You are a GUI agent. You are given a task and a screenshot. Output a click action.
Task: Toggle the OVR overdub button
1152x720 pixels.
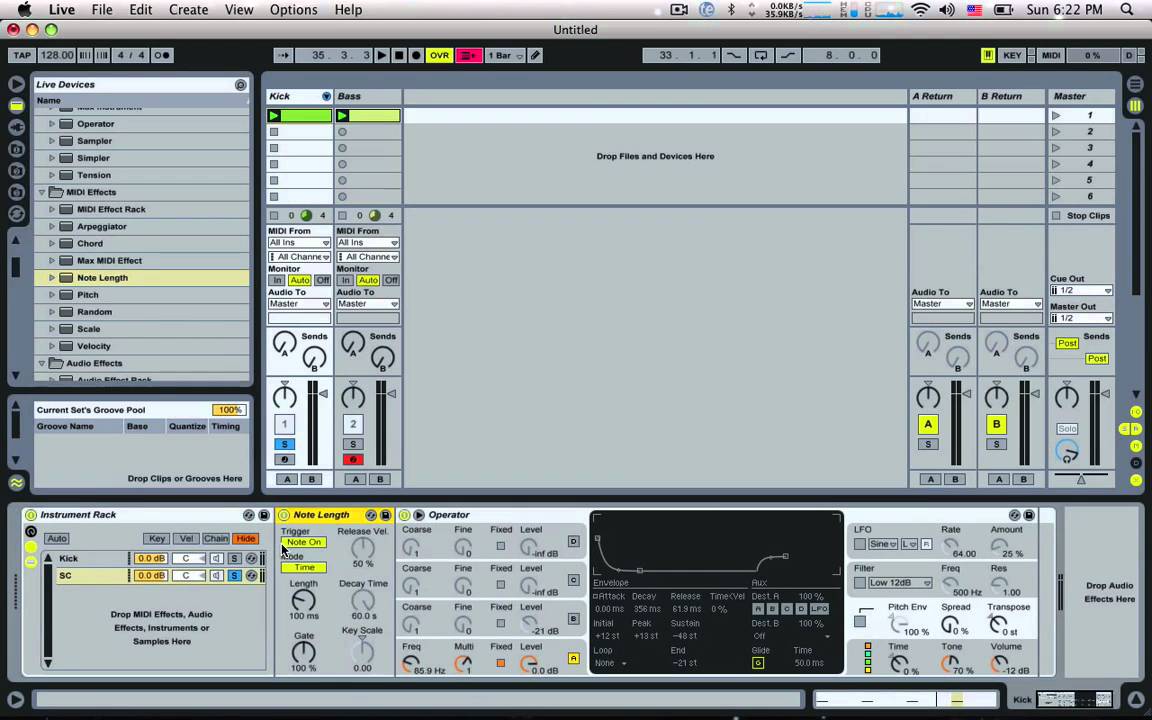(x=439, y=55)
